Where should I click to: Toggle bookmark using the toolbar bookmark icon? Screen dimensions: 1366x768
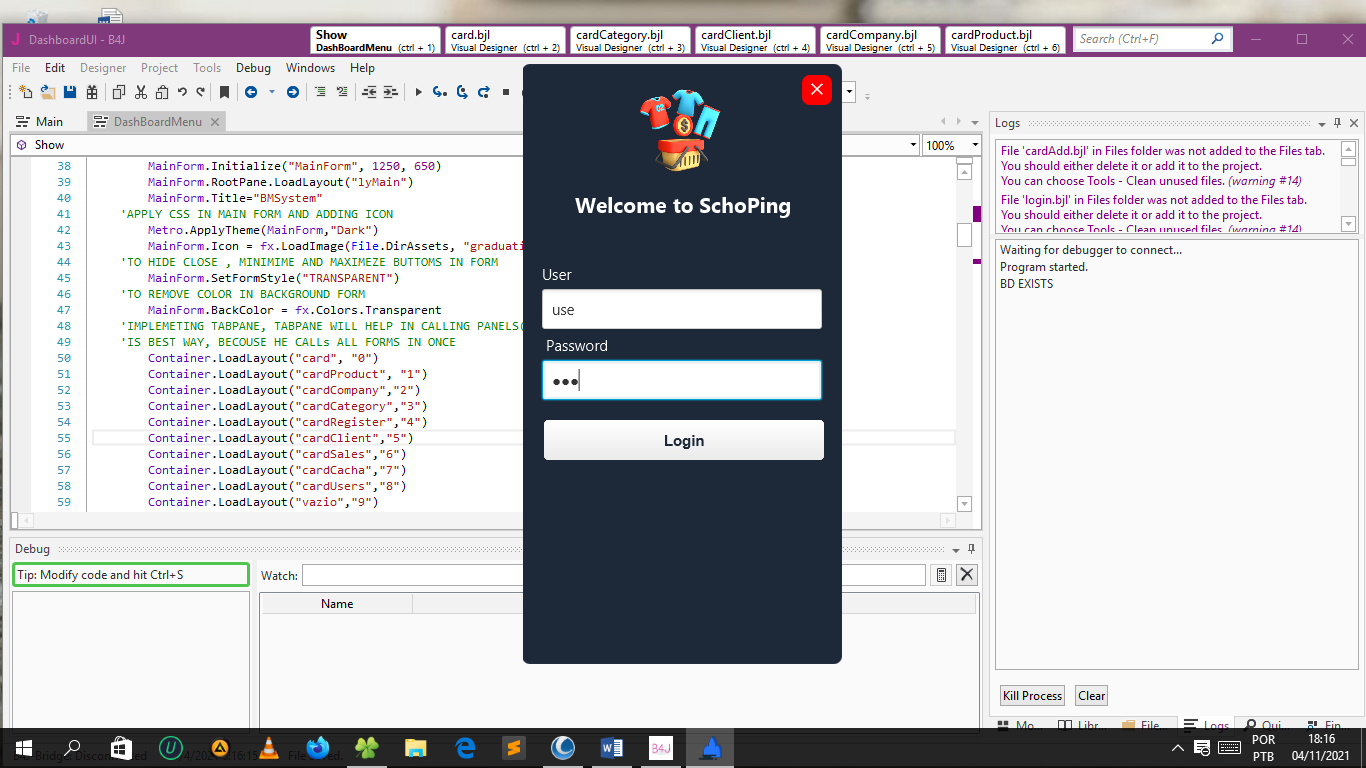tap(225, 92)
